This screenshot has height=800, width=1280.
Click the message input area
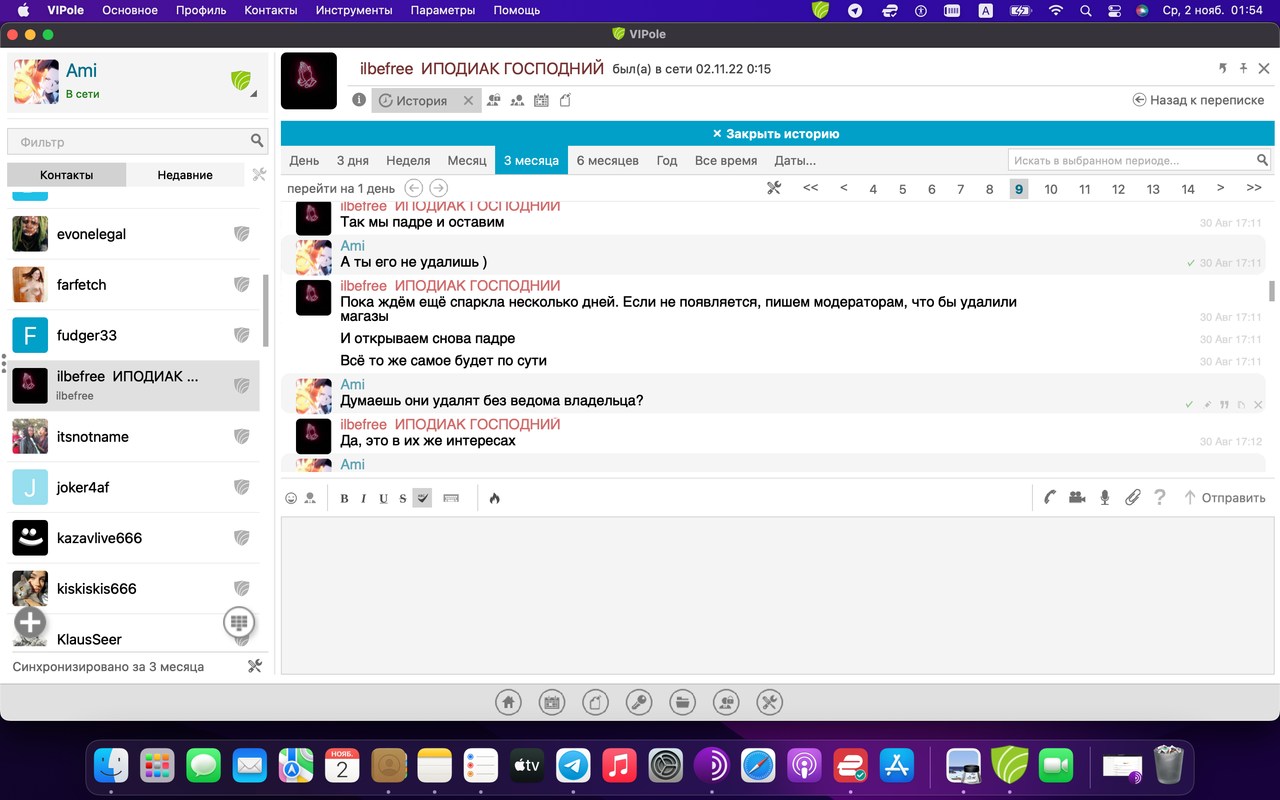point(776,595)
